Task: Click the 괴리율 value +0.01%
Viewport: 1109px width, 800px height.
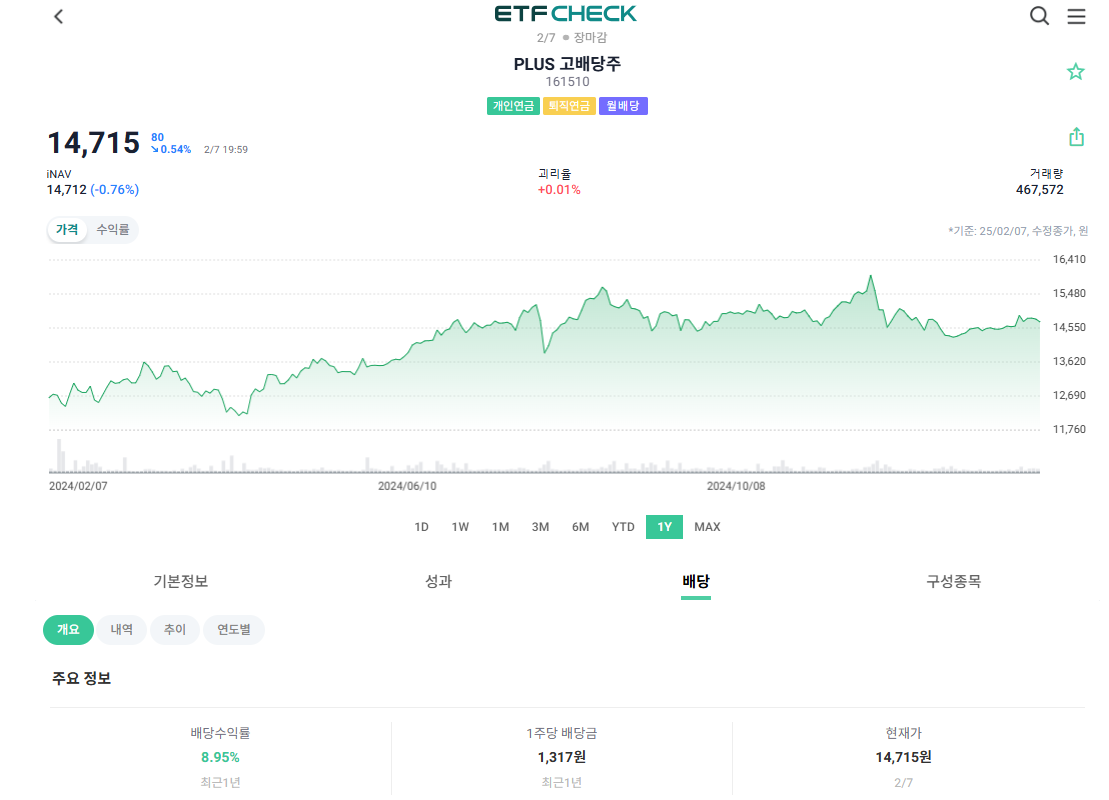Action: pos(559,190)
